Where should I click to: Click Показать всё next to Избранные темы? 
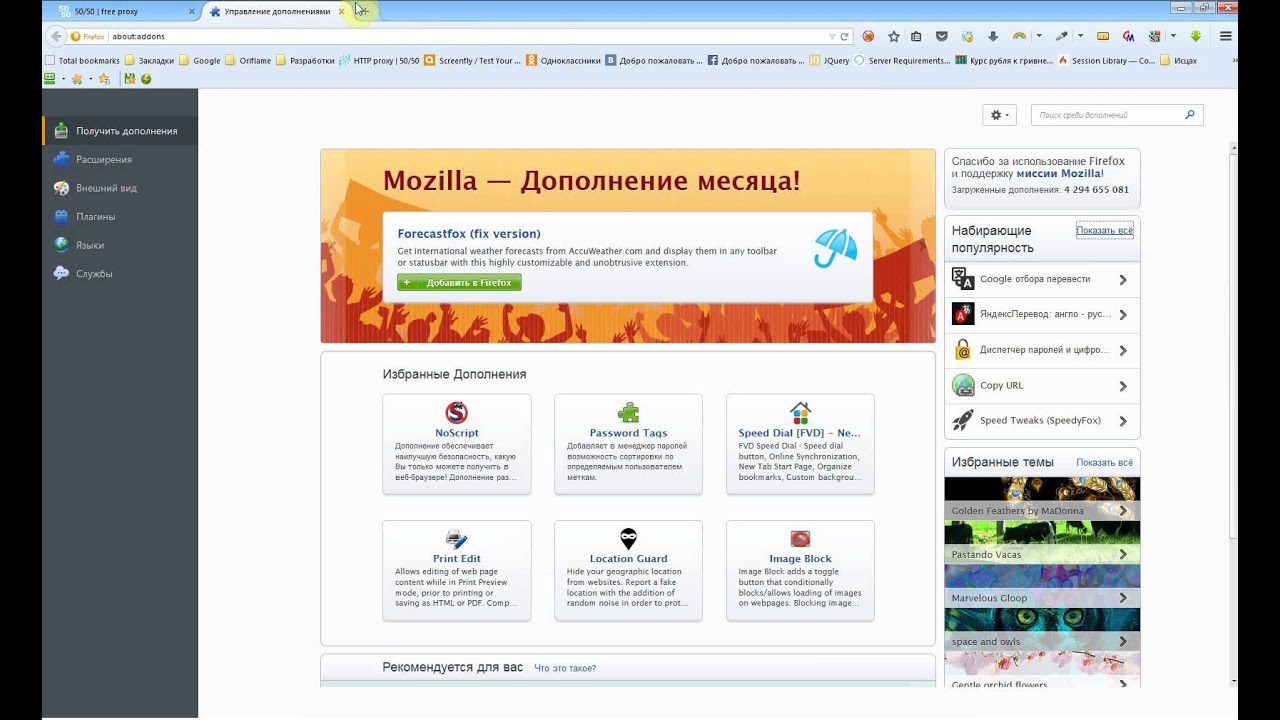1104,463
